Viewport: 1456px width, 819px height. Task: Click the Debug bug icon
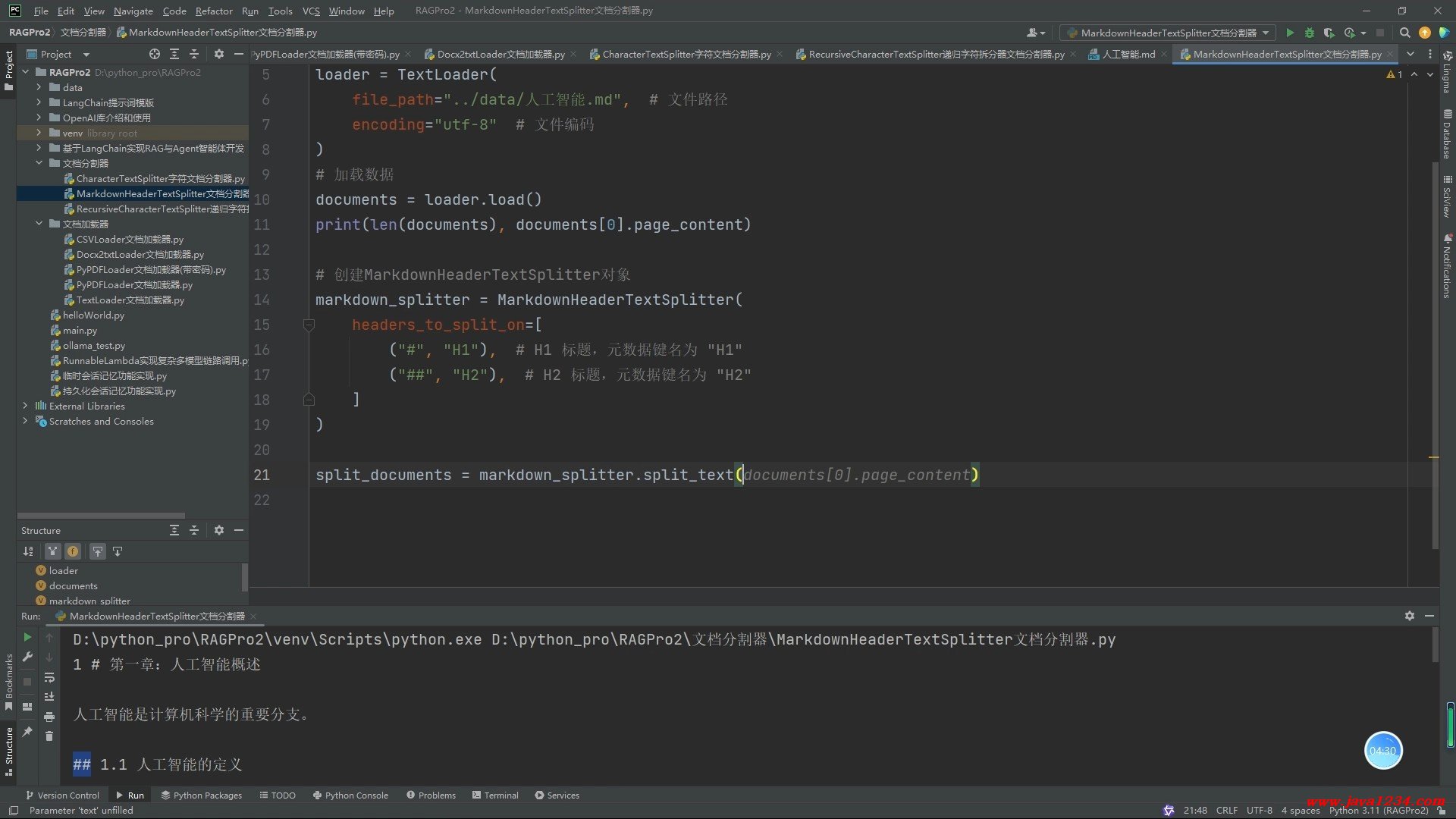coord(1310,33)
